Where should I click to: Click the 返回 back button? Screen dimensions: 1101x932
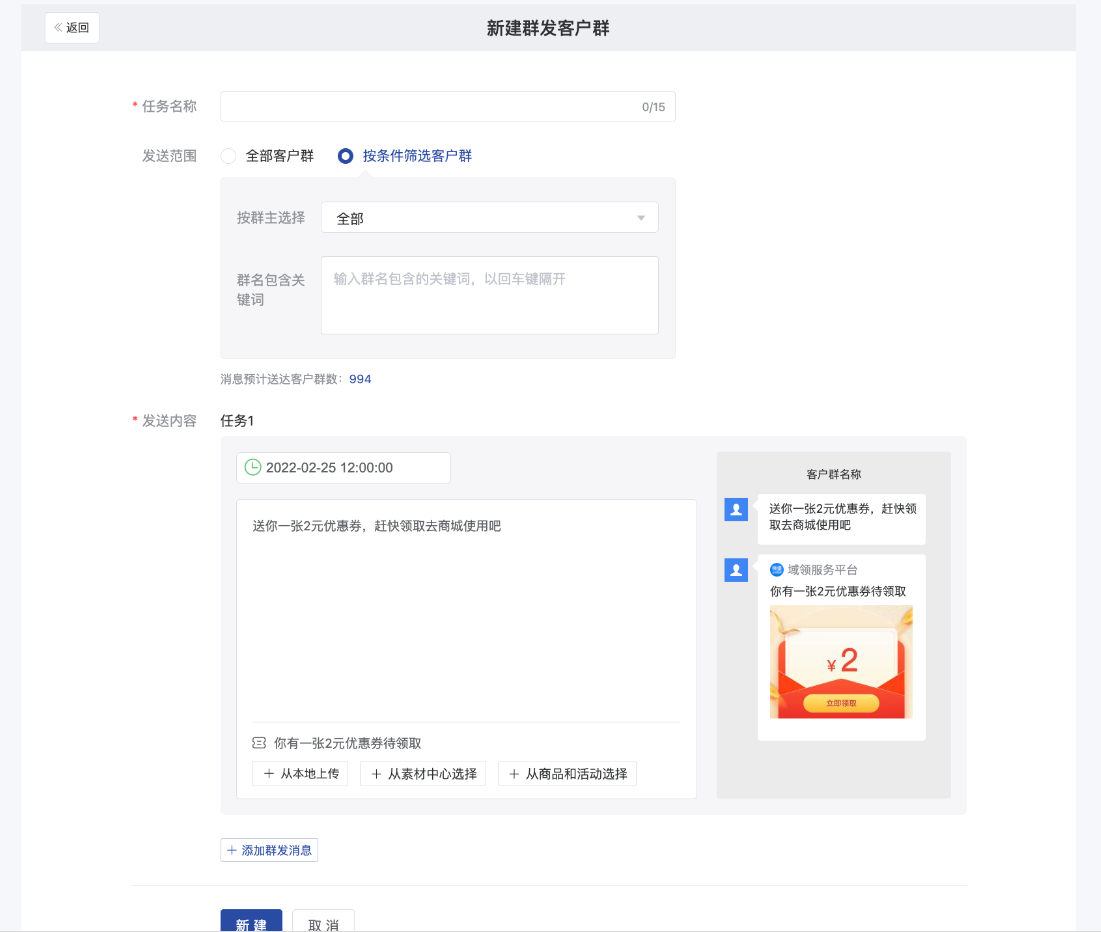(72, 28)
